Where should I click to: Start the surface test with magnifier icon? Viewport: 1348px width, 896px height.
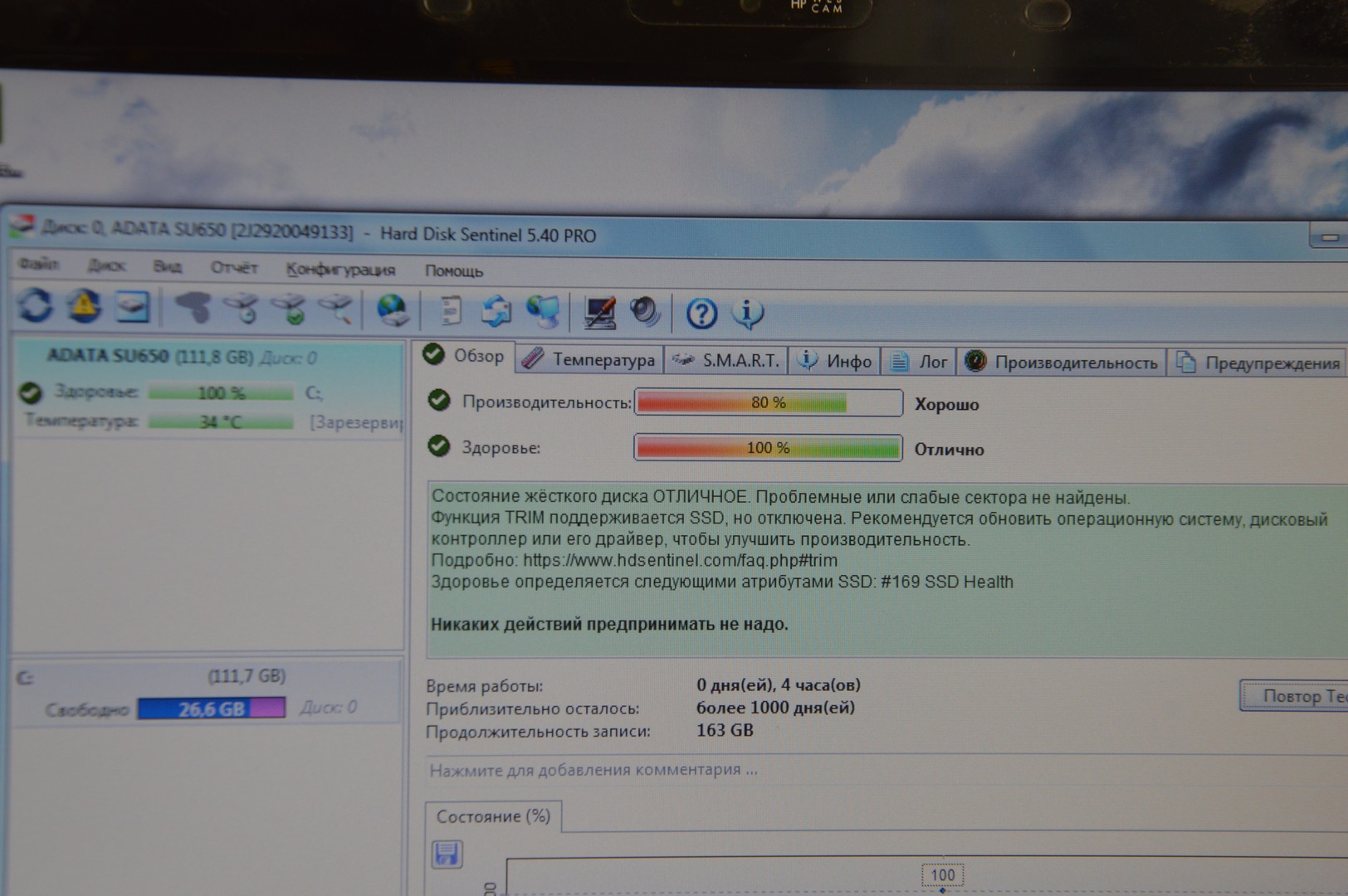pyautogui.click(x=337, y=309)
